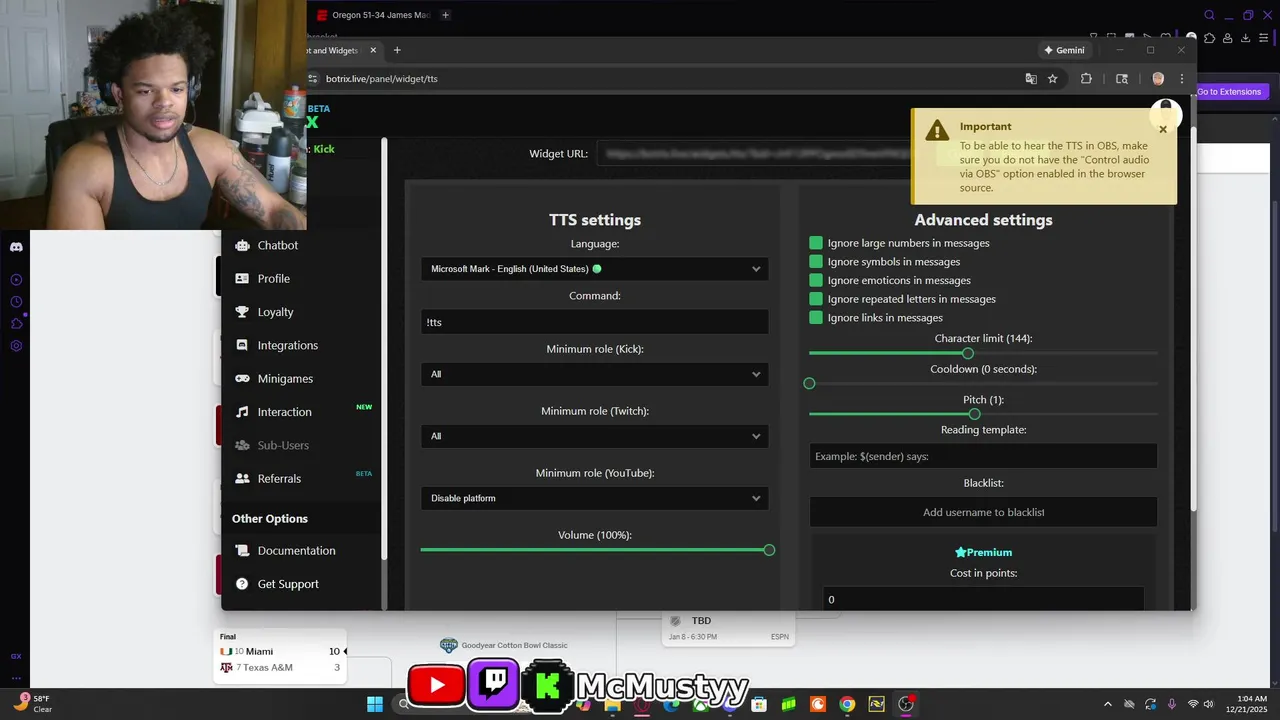Open the Interaction menu item
1280x720 pixels.
(284, 412)
